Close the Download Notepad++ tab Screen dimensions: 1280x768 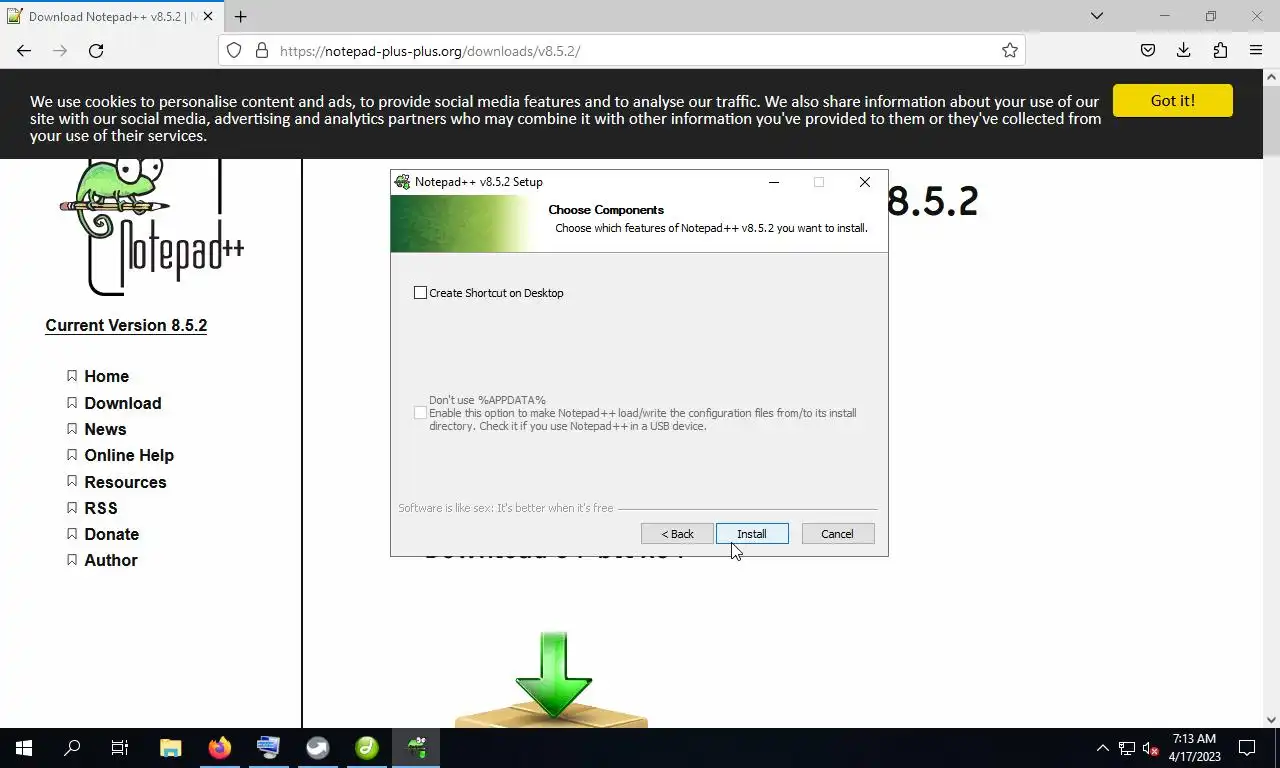(x=208, y=17)
